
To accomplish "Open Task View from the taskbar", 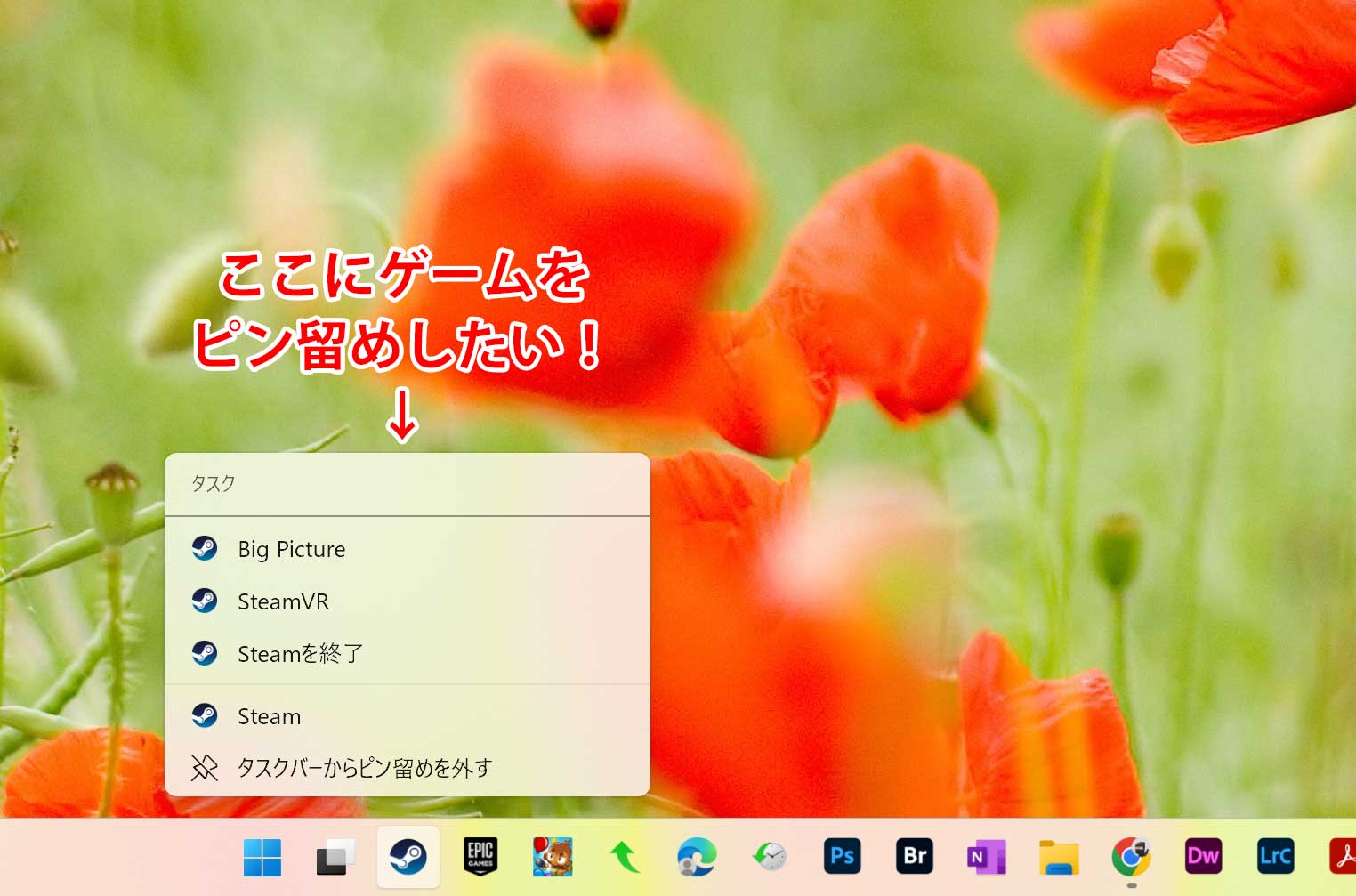I will (335, 857).
